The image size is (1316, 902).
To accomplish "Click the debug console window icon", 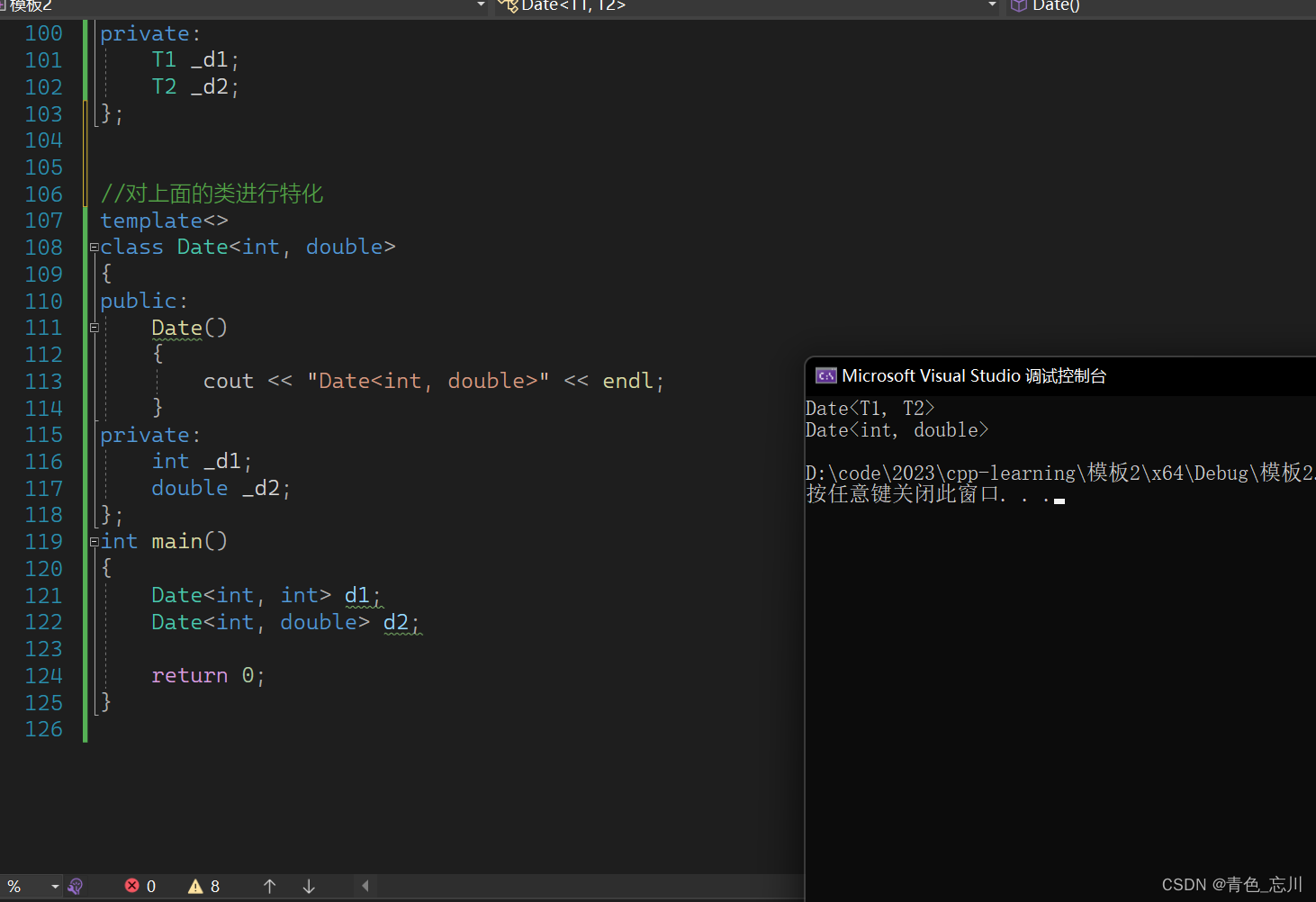I will 825,376.
